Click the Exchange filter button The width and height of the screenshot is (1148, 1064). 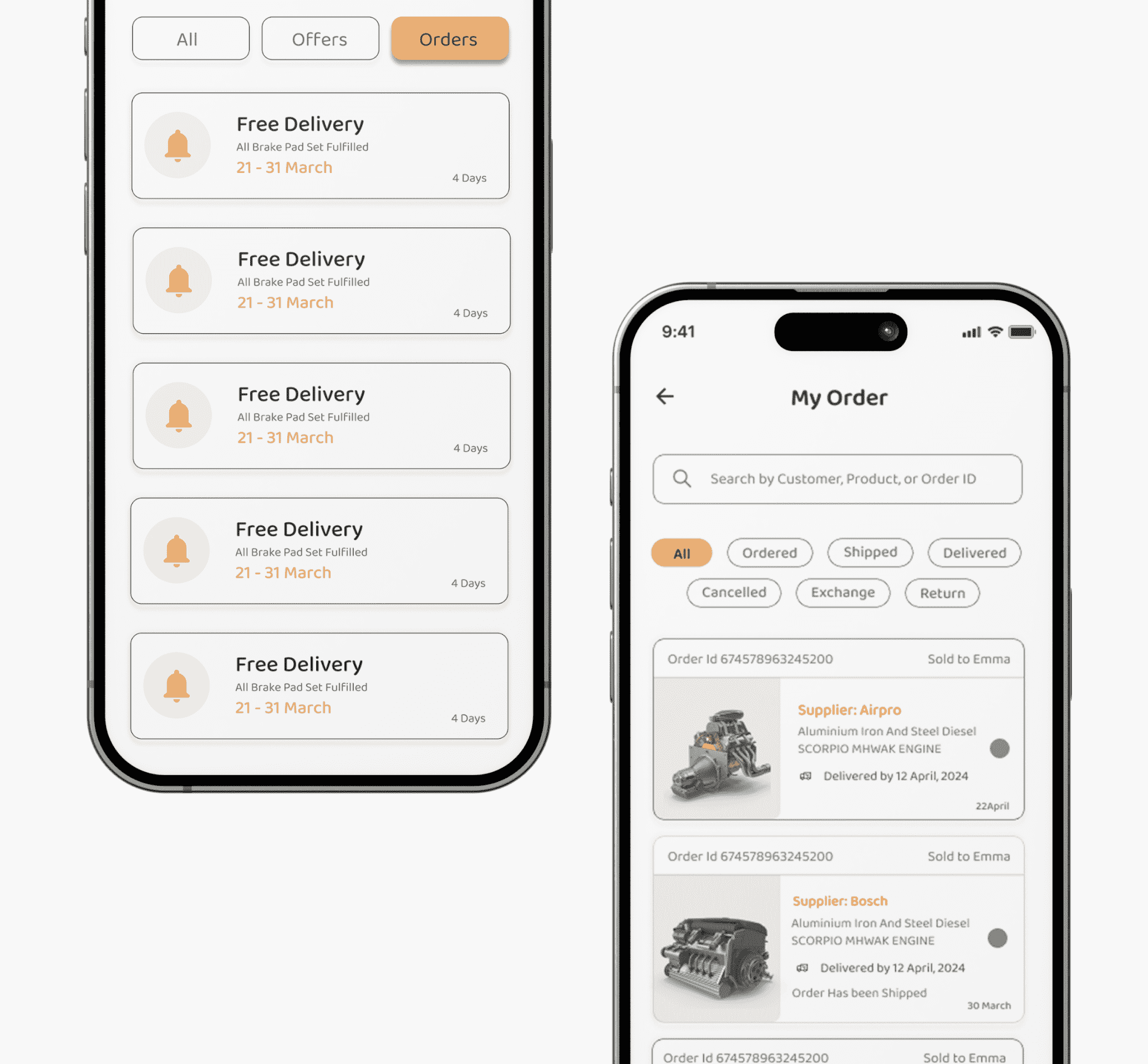tap(841, 592)
